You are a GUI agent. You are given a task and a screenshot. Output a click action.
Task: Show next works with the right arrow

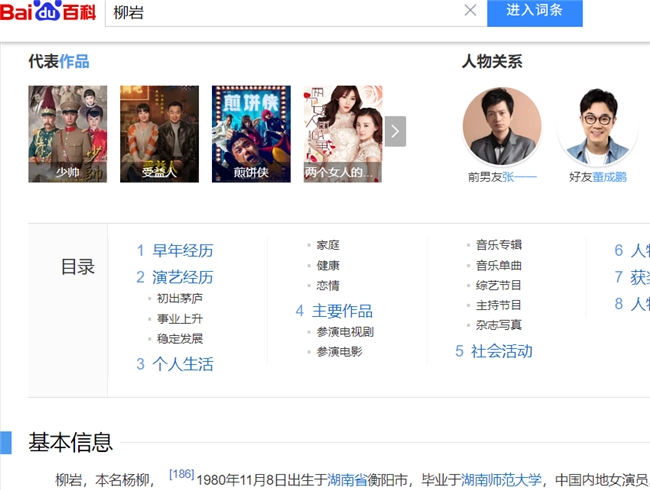396,131
